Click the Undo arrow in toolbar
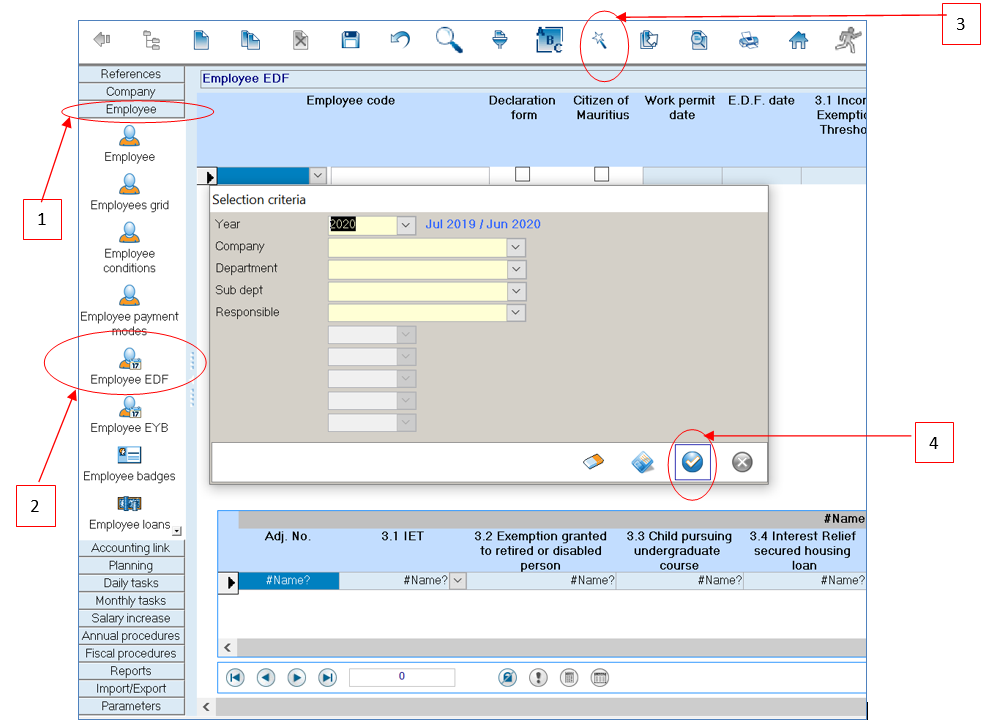Screen dimensions: 987x723 pyautogui.click(x=400, y=40)
